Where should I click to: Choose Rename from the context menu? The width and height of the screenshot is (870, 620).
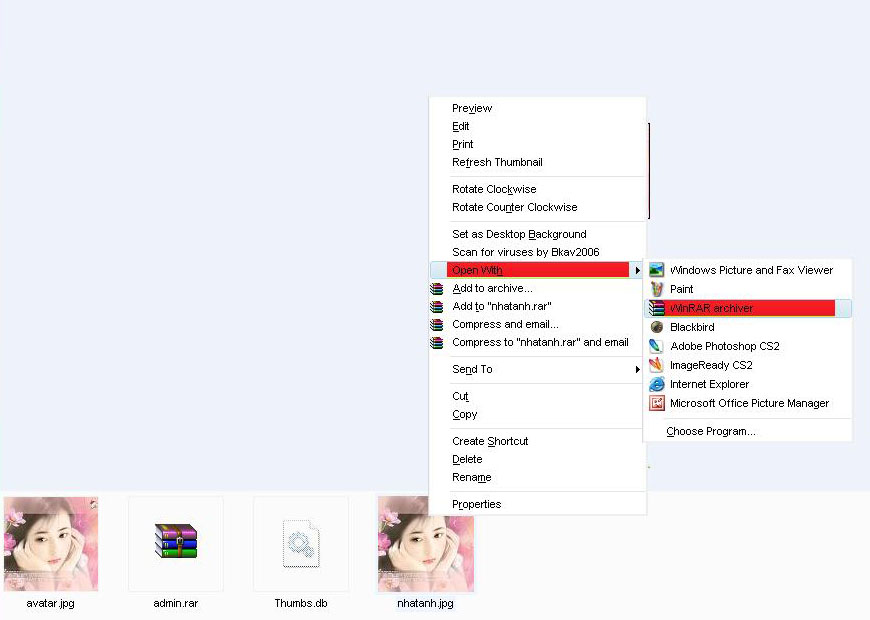(538, 477)
